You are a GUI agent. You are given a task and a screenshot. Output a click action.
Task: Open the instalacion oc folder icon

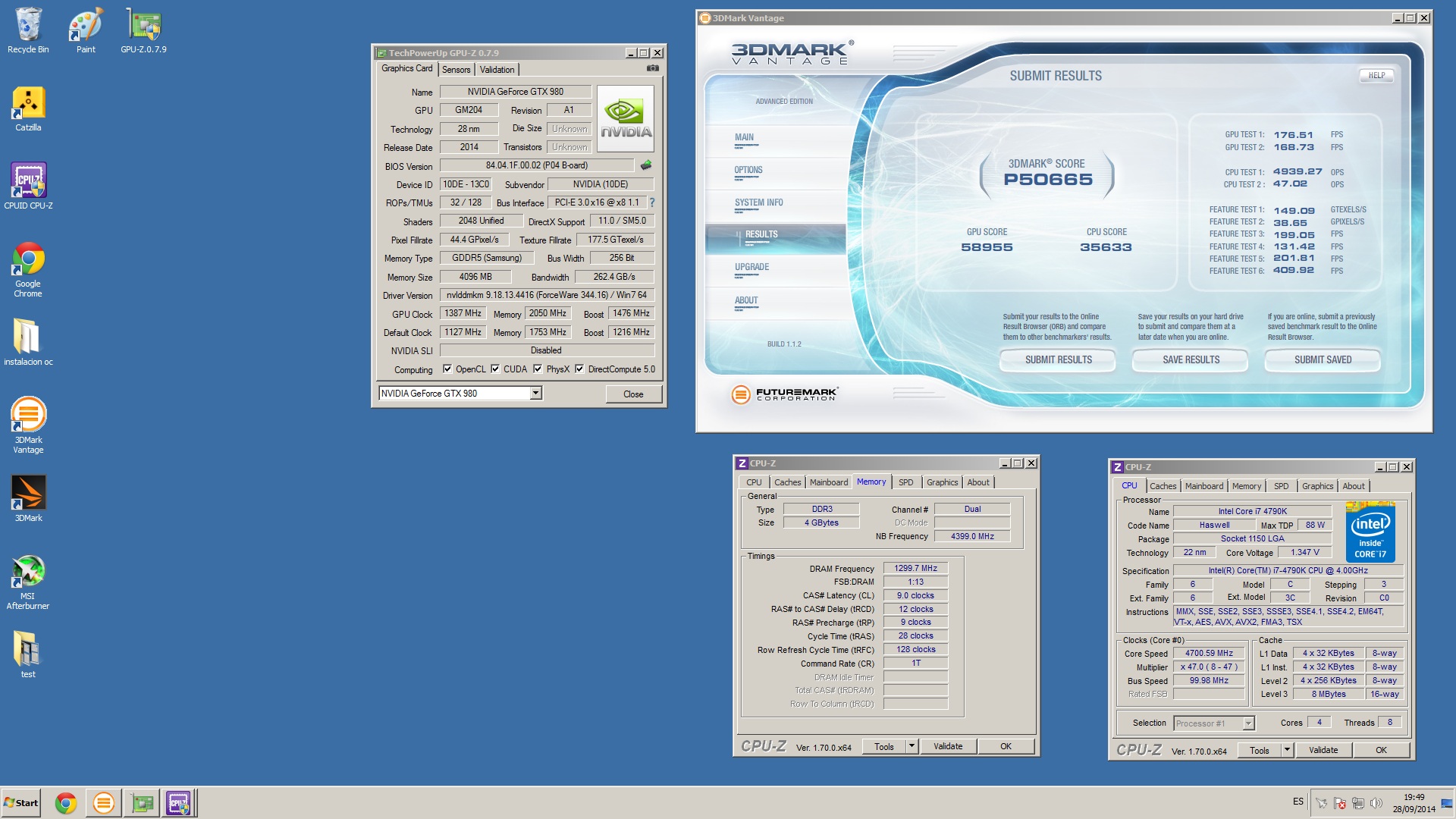click(28, 341)
